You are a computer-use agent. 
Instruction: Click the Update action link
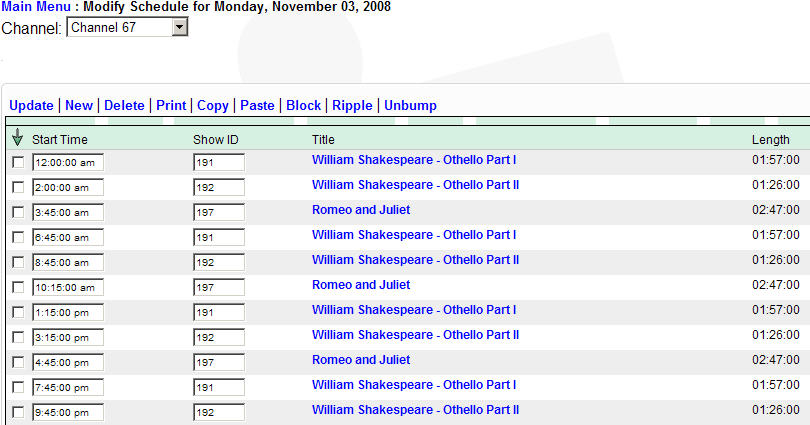31,105
